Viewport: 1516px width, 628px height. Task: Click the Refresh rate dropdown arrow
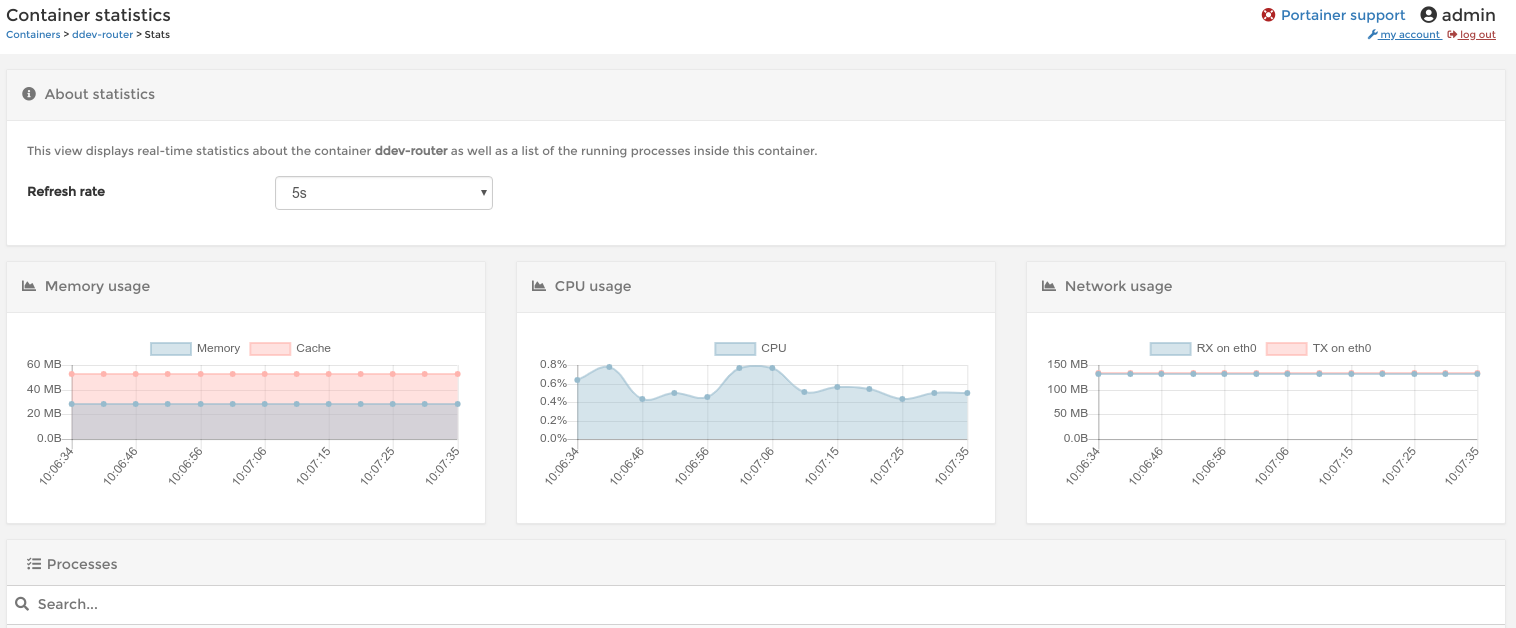pos(483,192)
